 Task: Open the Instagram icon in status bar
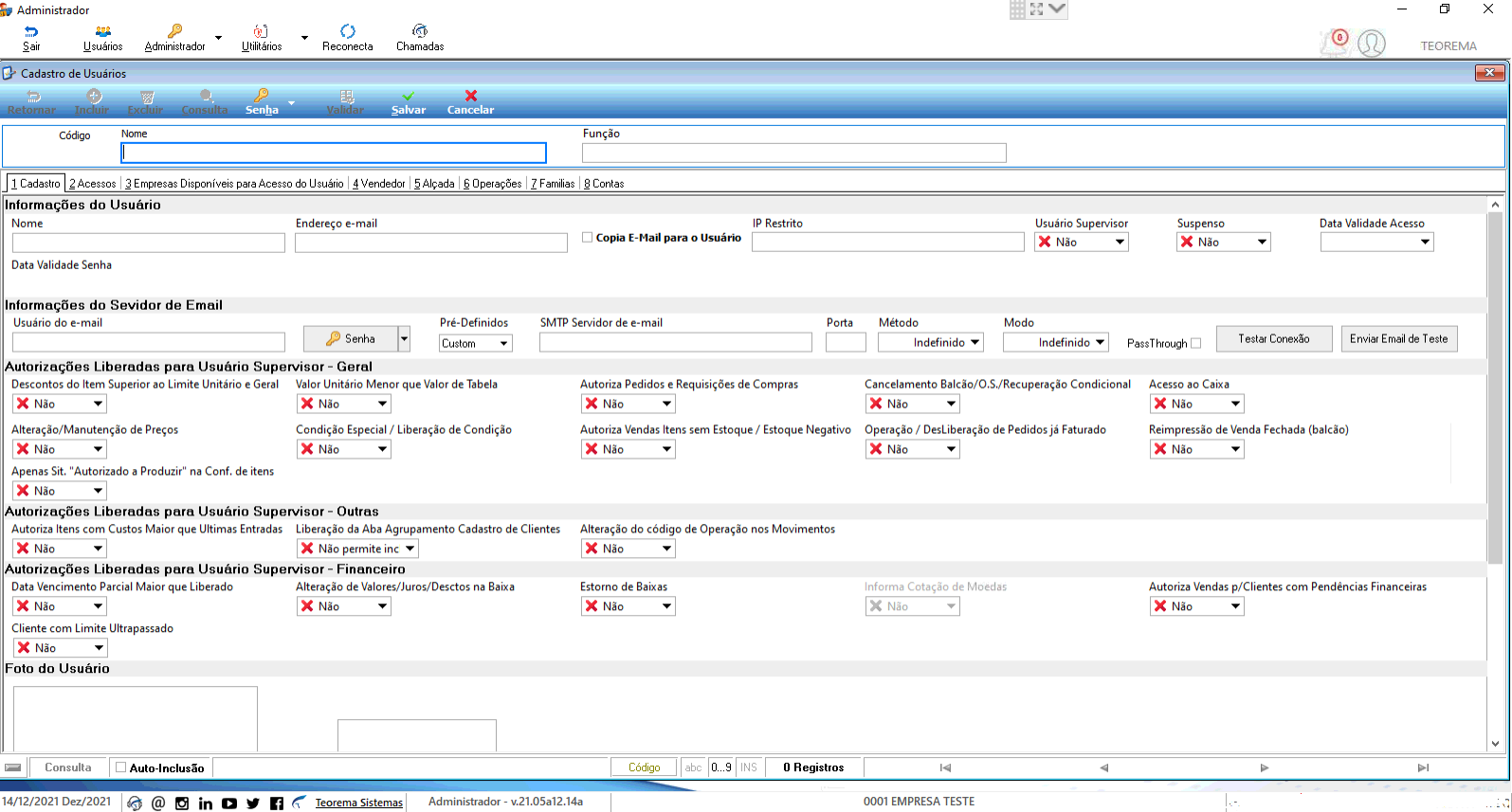click(182, 803)
